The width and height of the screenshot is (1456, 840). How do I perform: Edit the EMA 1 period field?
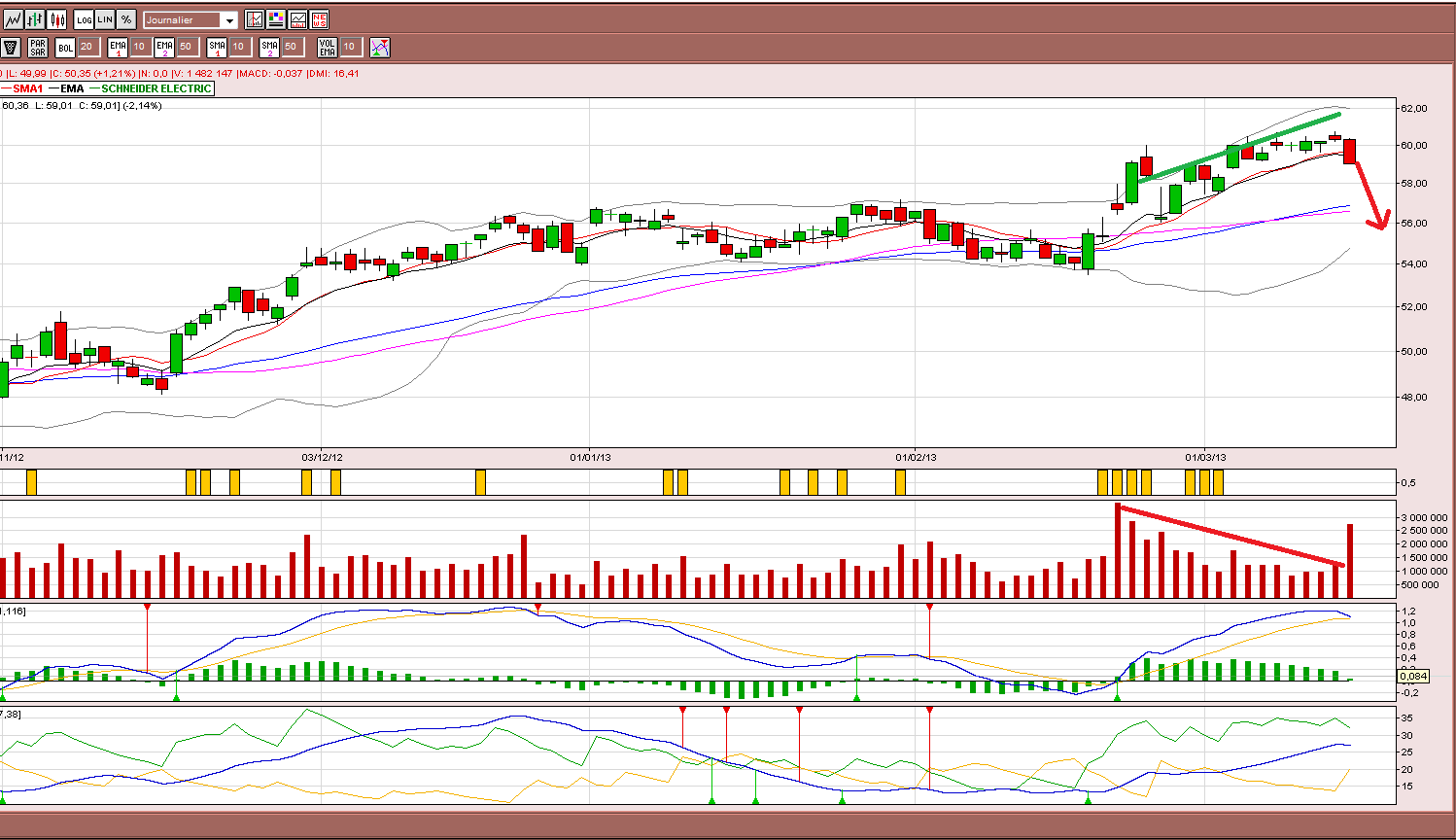(x=140, y=47)
